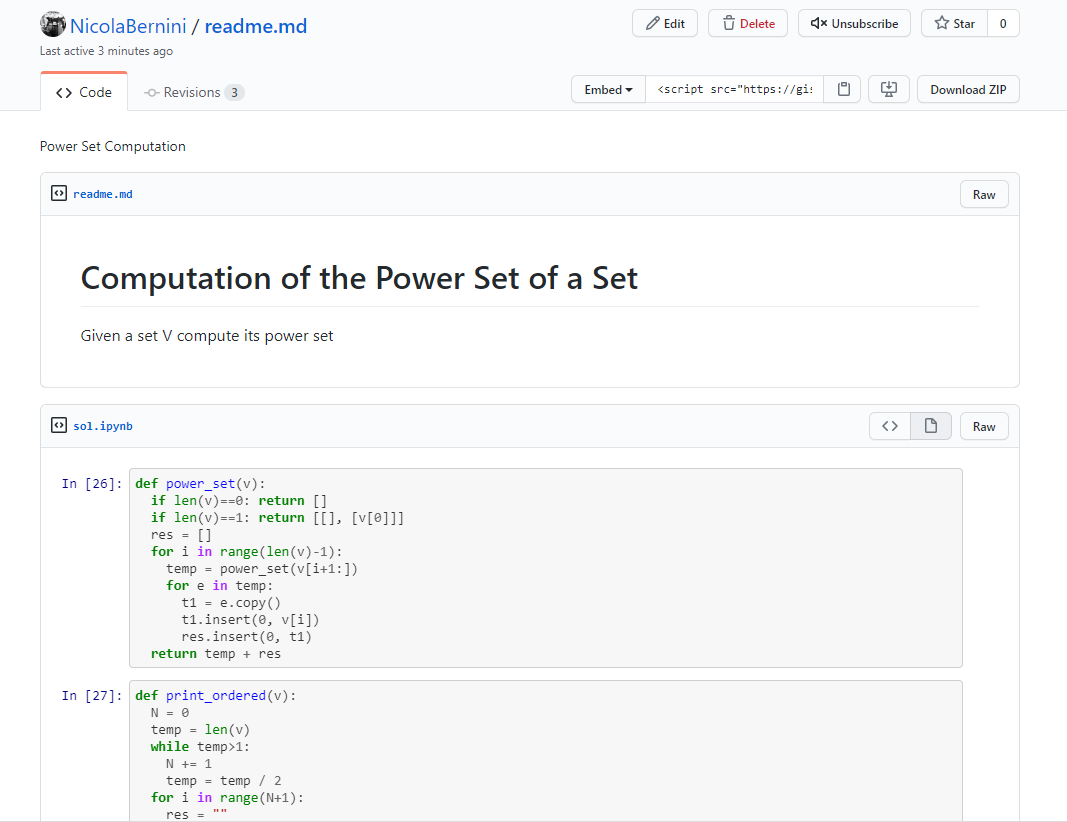
Task: Click the 'Given a set V compute its power set' text
Action: 207,336
